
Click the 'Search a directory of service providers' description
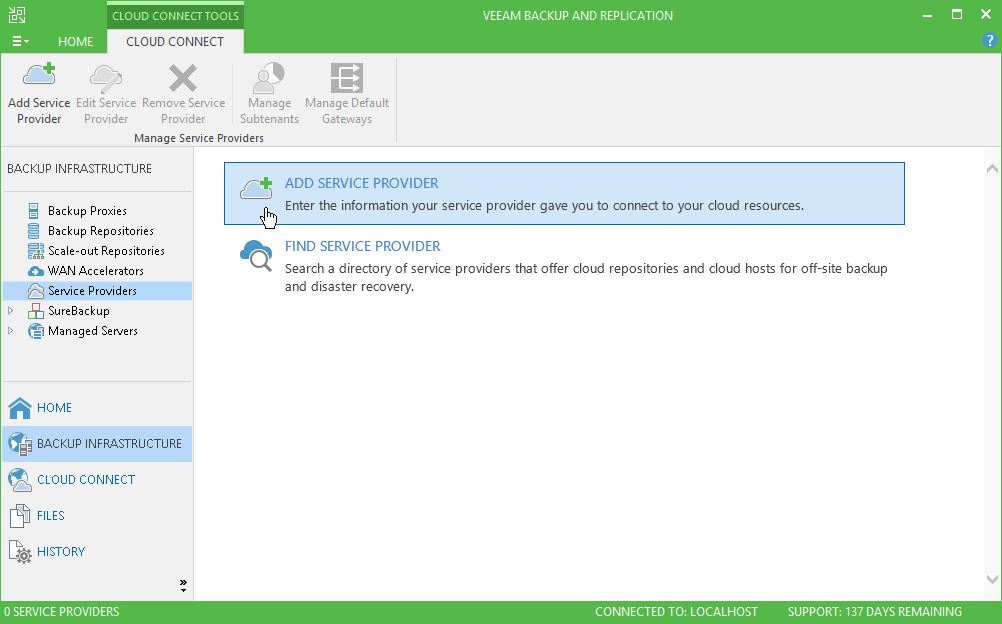click(586, 277)
